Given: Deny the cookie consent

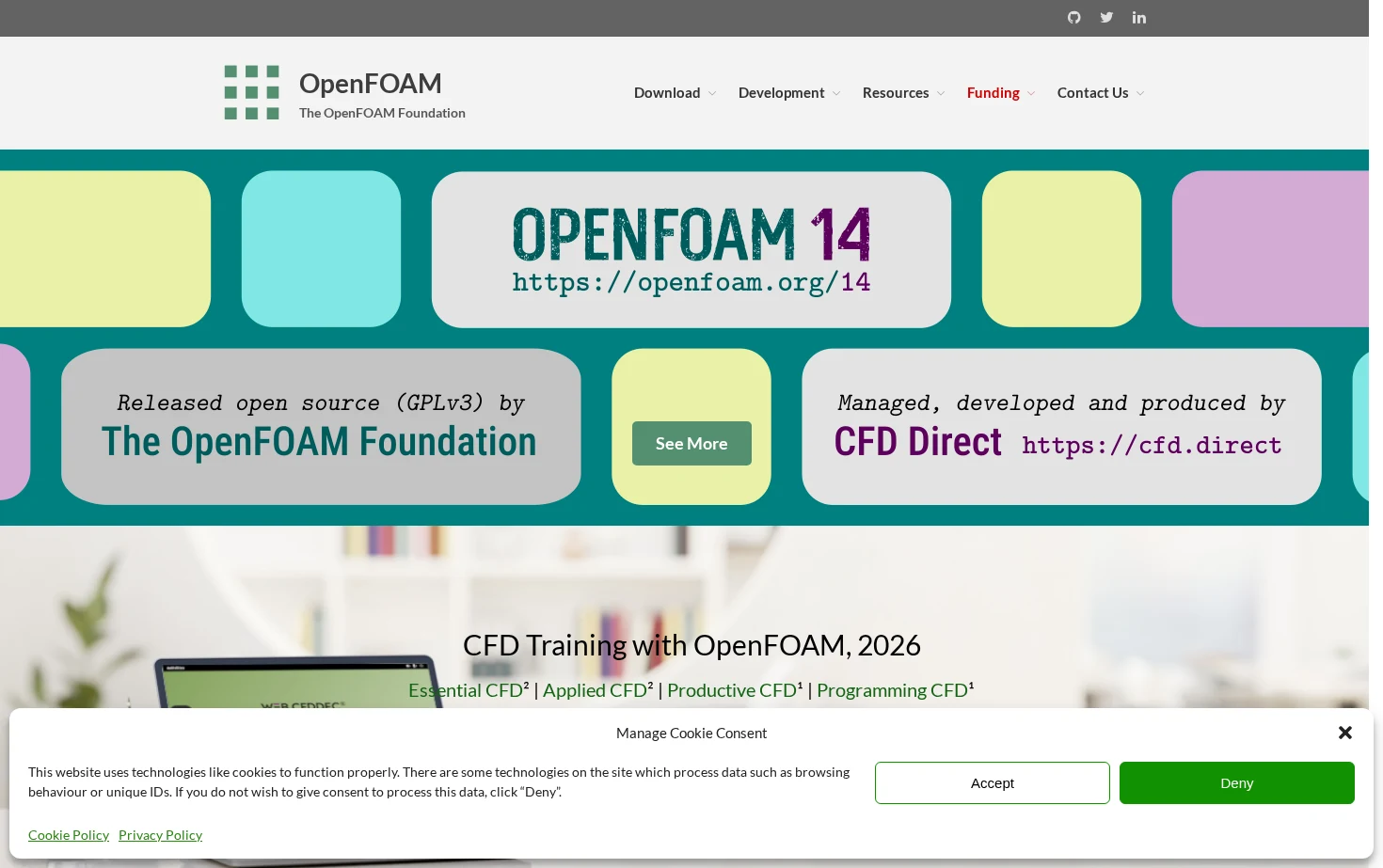Looking at the screenshot, I should pos(1237,783).
